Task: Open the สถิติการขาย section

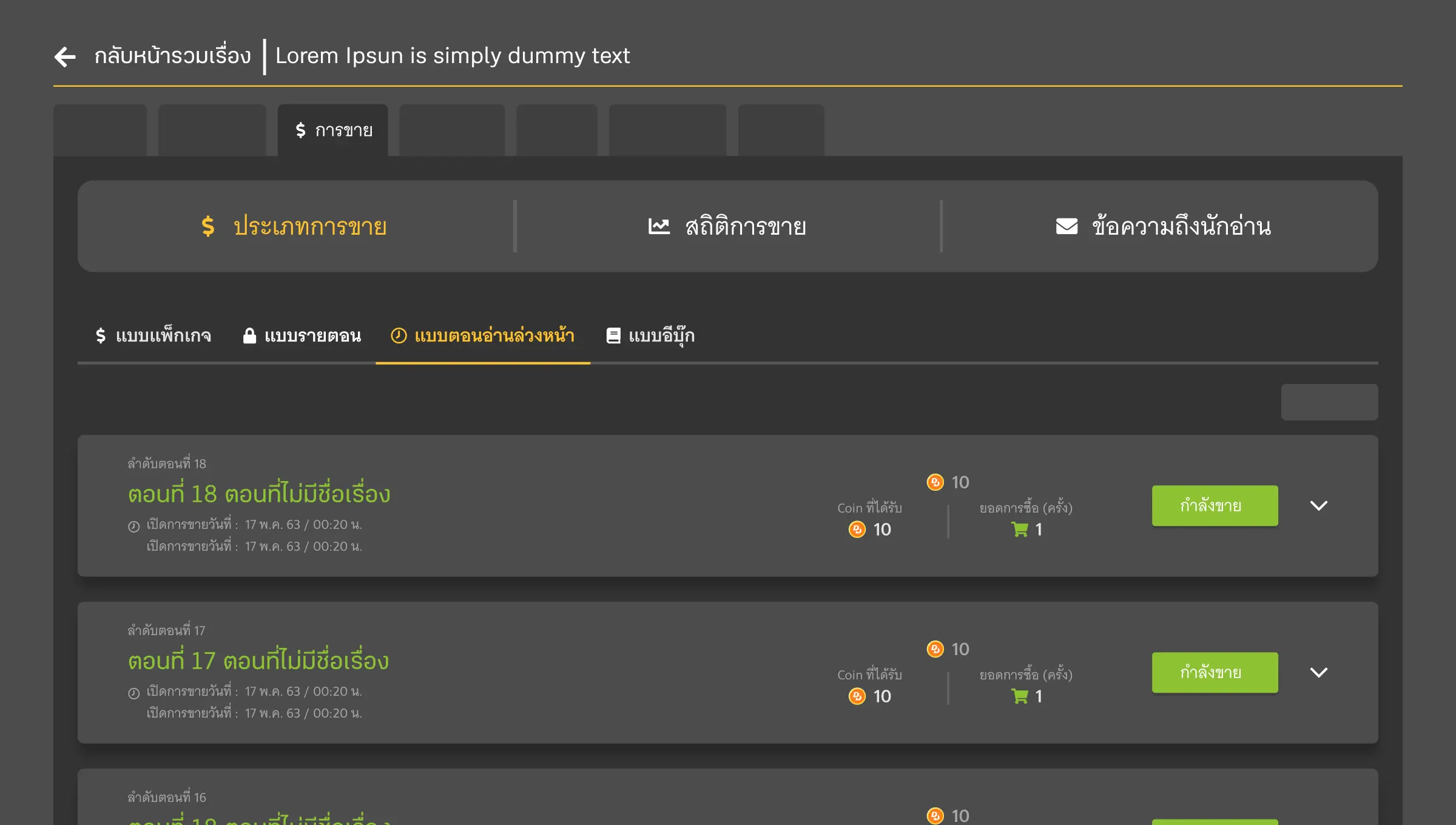Action: coord(745,226)
